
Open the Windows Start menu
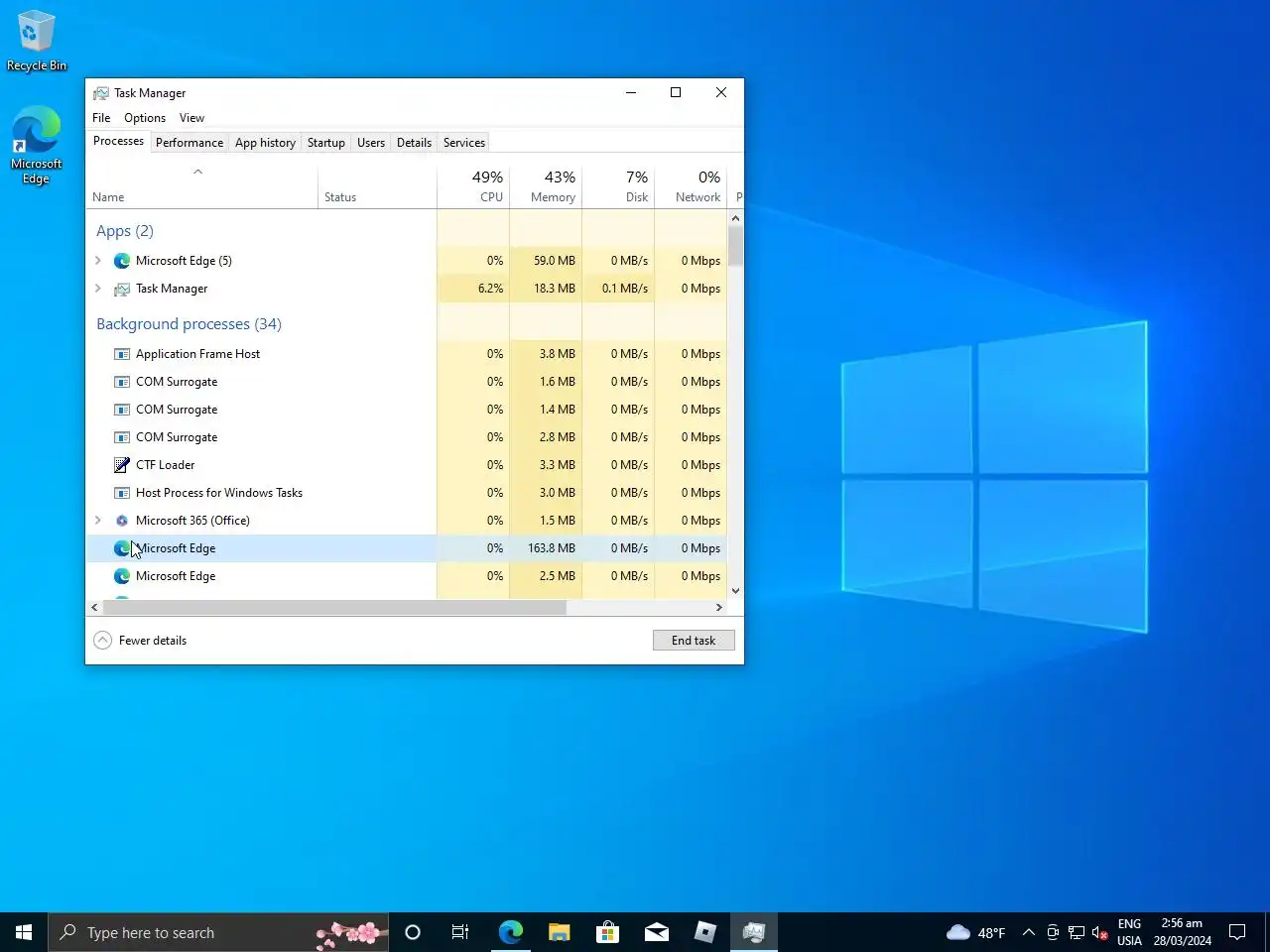pos(24,932)
